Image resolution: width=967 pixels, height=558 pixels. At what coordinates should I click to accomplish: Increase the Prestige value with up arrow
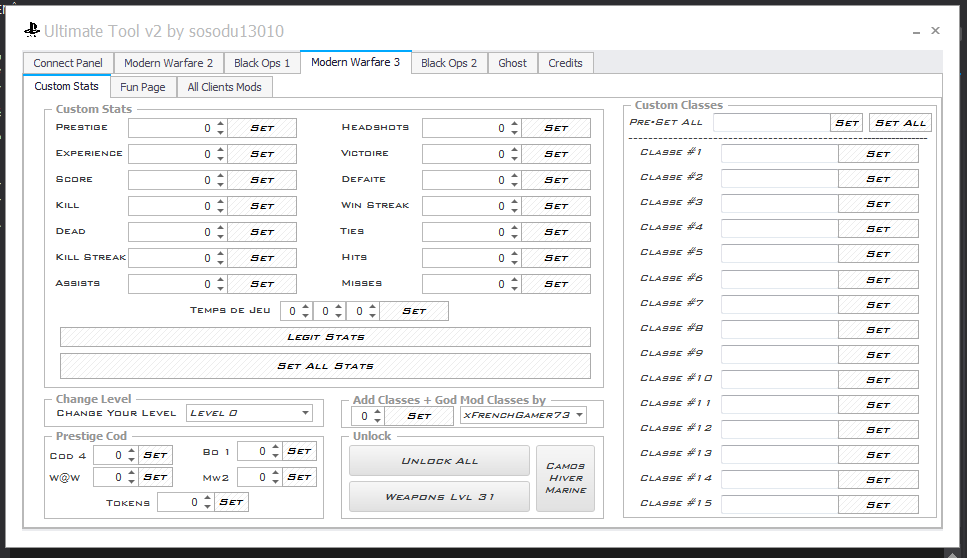[220, 124]
